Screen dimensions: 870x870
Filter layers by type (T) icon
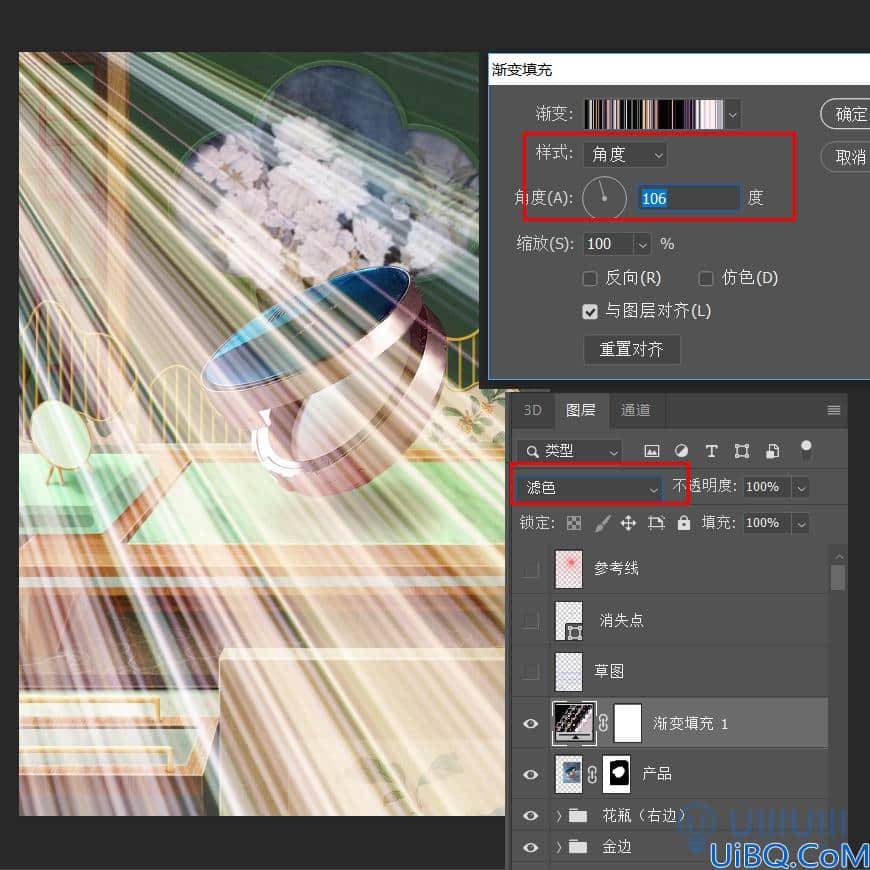tap(711, 451)
